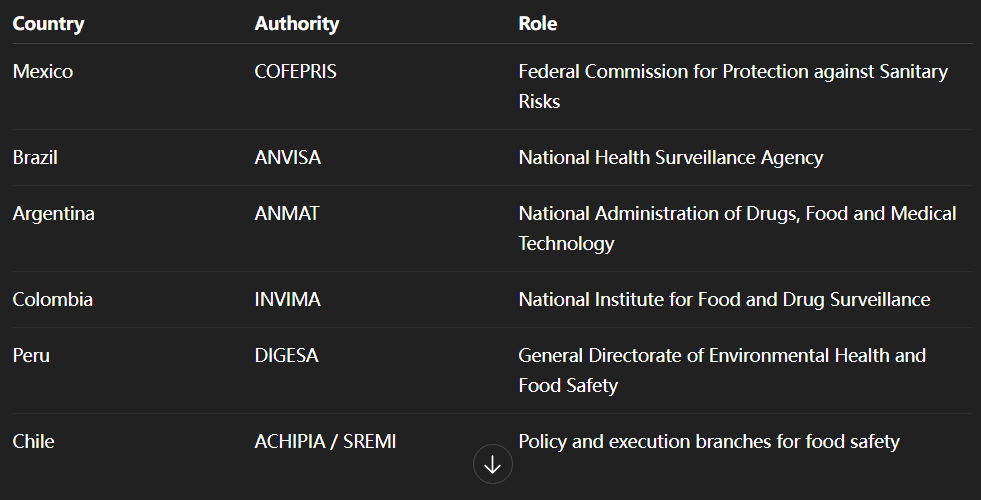
Task: Click National Institute for Food and Drug Surveillance
Action: click(x=724, y=300)
